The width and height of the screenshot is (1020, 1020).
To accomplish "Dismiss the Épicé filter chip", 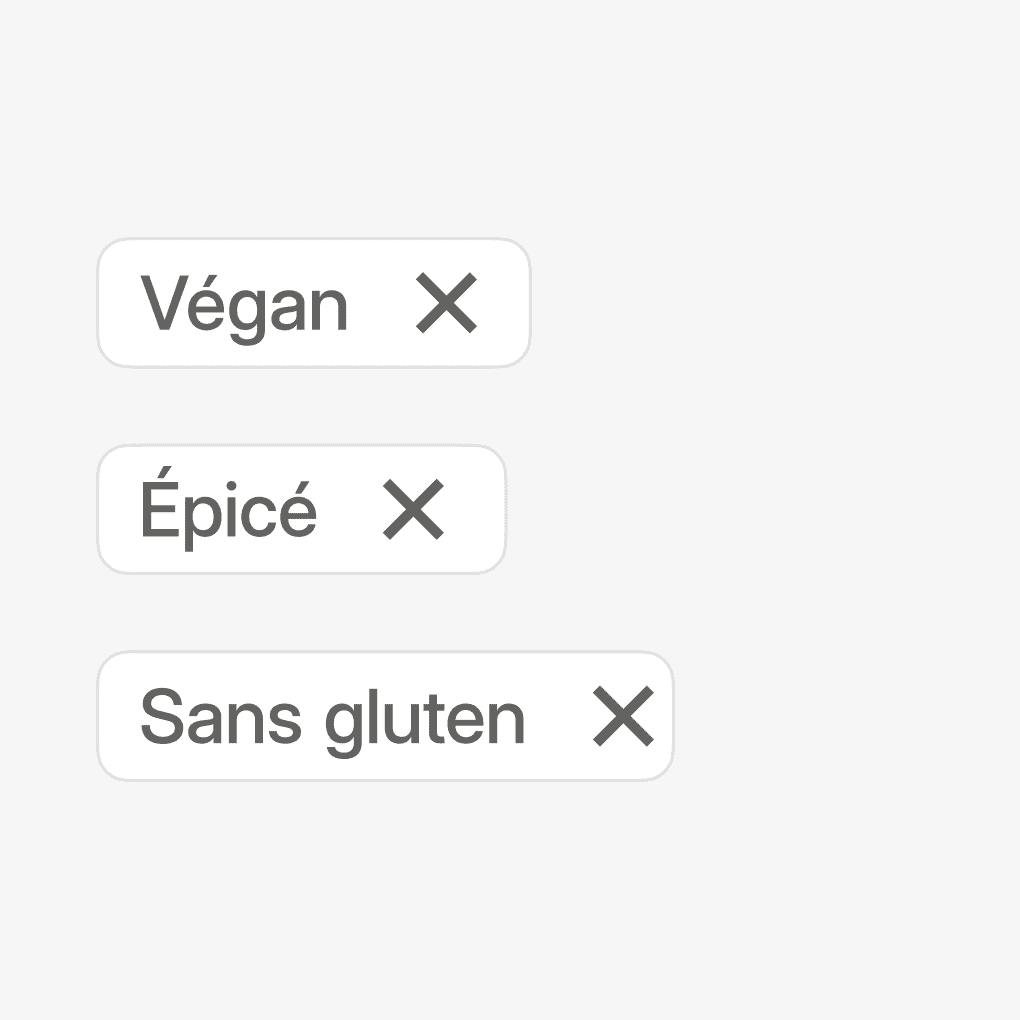I will (x=413, y=509).
